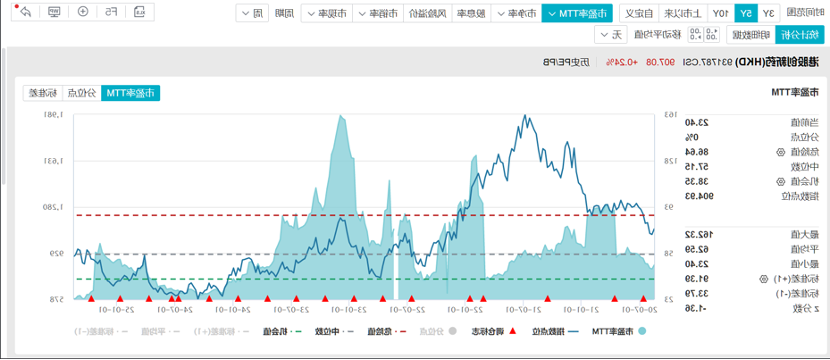Expand the 市现率 metric dropdown

click(x=327, y=13)
